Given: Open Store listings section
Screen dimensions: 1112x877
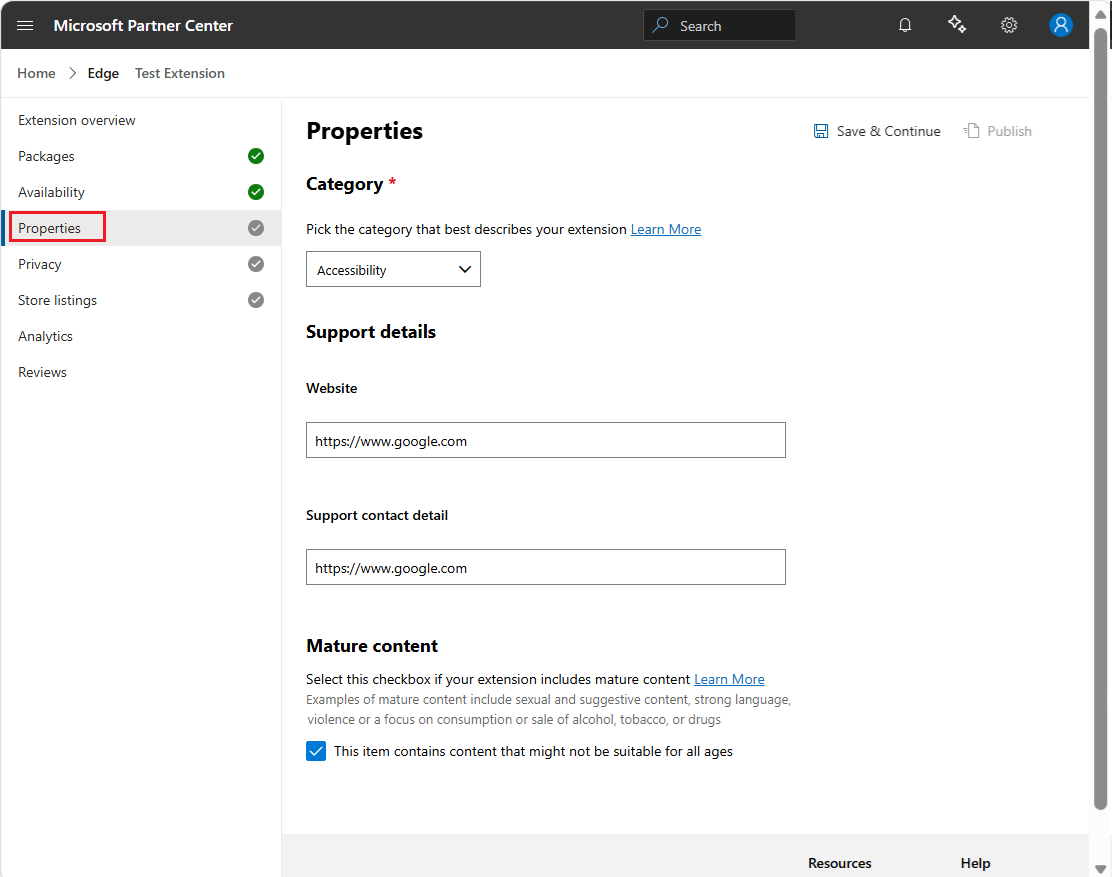Looking at the screenshot, I should click(57, 301).
